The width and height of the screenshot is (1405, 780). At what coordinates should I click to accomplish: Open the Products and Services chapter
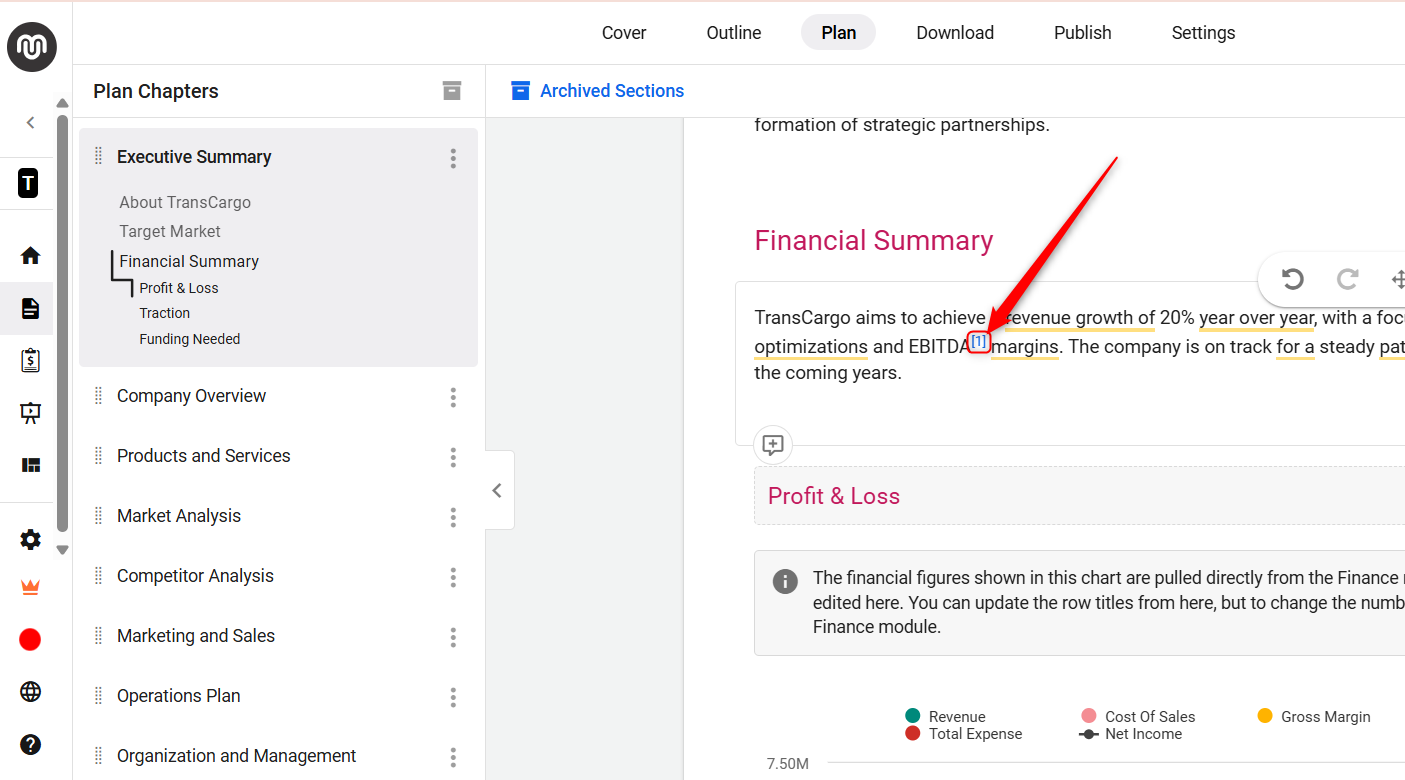click(203, 456)
